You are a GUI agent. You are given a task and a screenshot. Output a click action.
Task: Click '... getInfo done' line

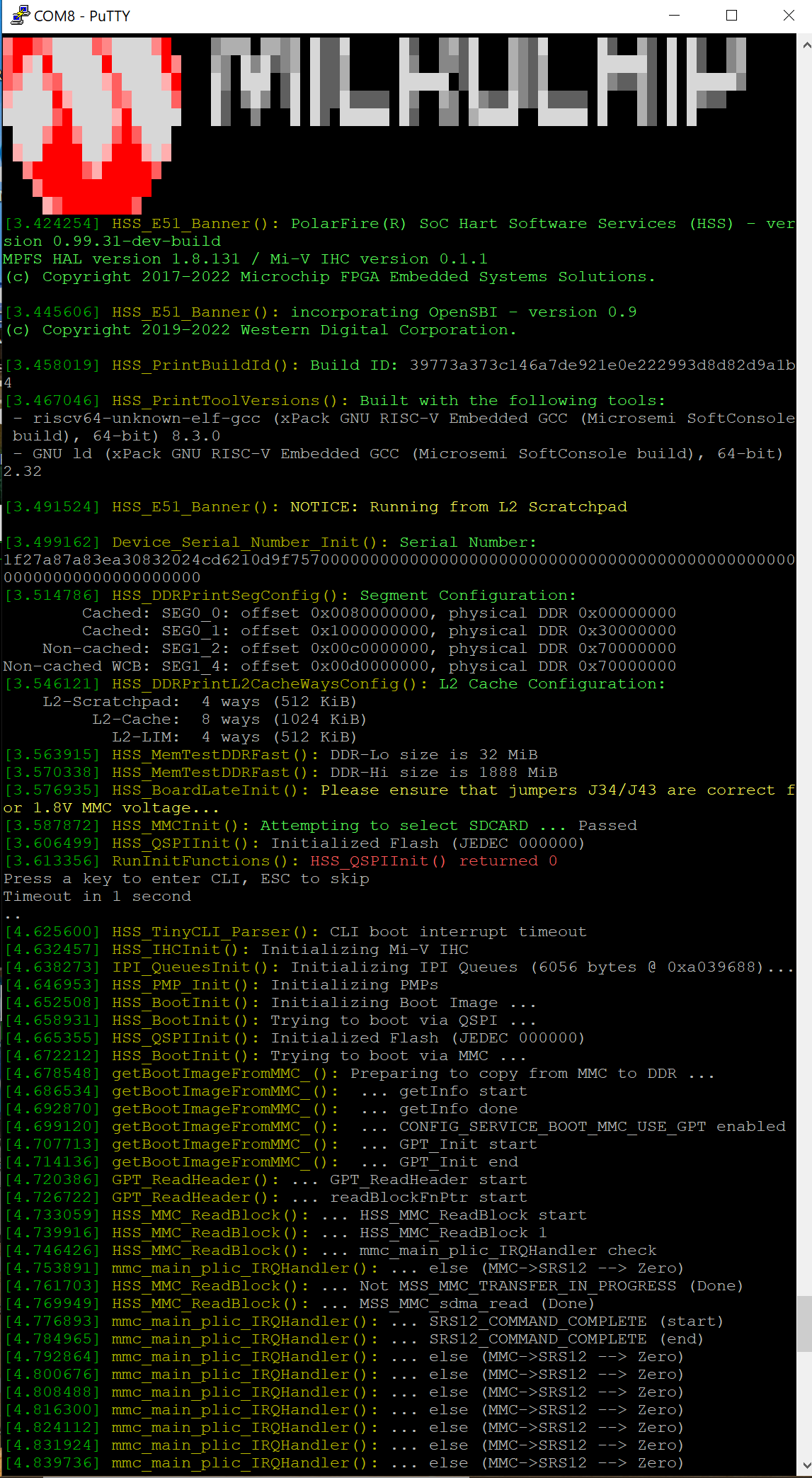pos(439,1108)
